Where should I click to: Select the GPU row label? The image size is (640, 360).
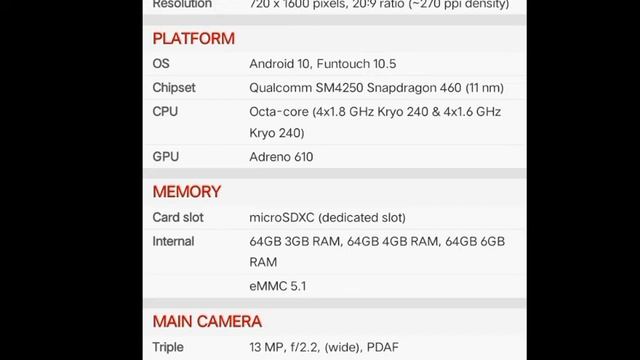(x=166, y=157)
